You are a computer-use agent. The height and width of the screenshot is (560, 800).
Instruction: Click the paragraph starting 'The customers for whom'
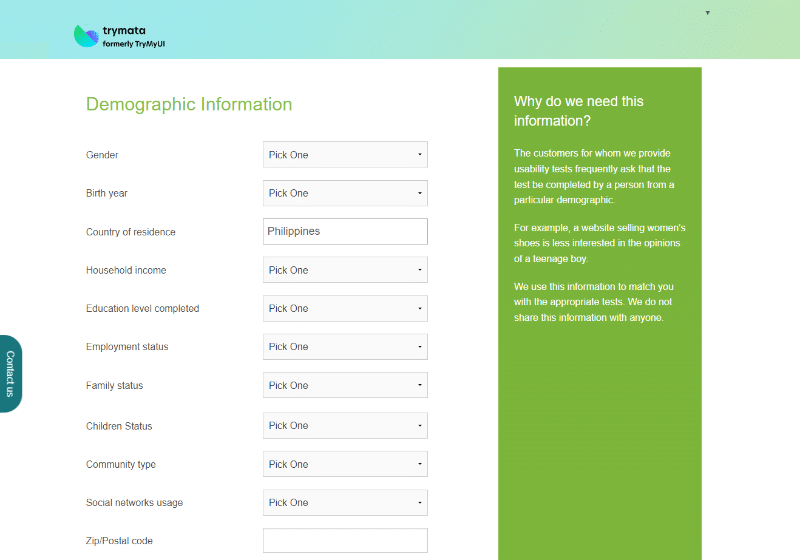coord(594,176)
